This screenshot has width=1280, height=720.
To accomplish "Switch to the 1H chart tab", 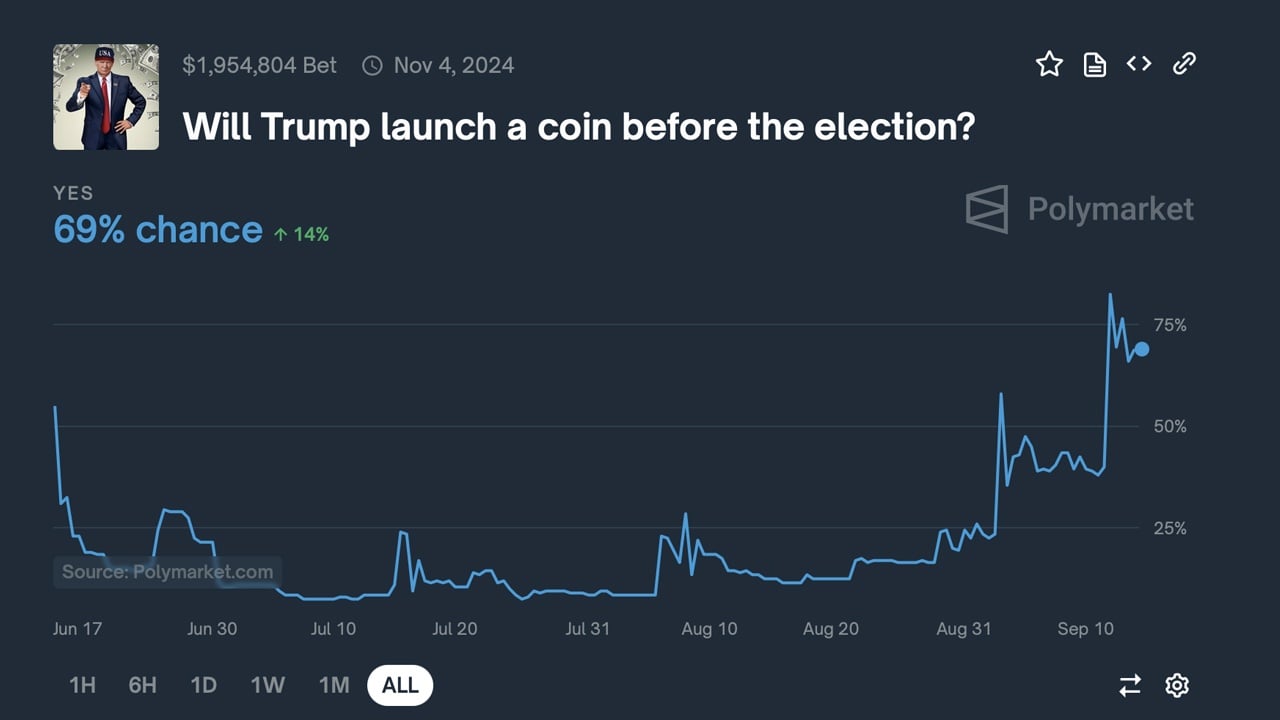I will click(81, 685).
